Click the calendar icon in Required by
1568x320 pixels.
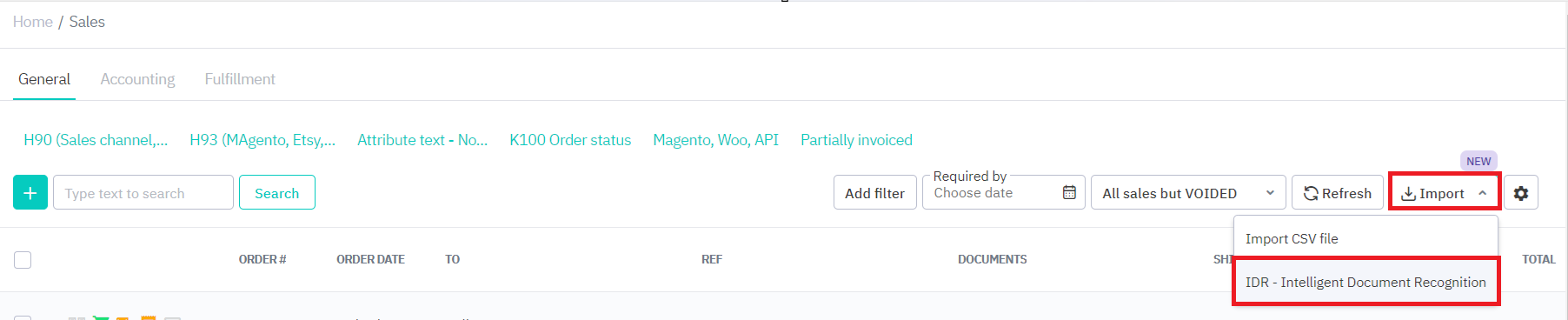coord(1069,192)
